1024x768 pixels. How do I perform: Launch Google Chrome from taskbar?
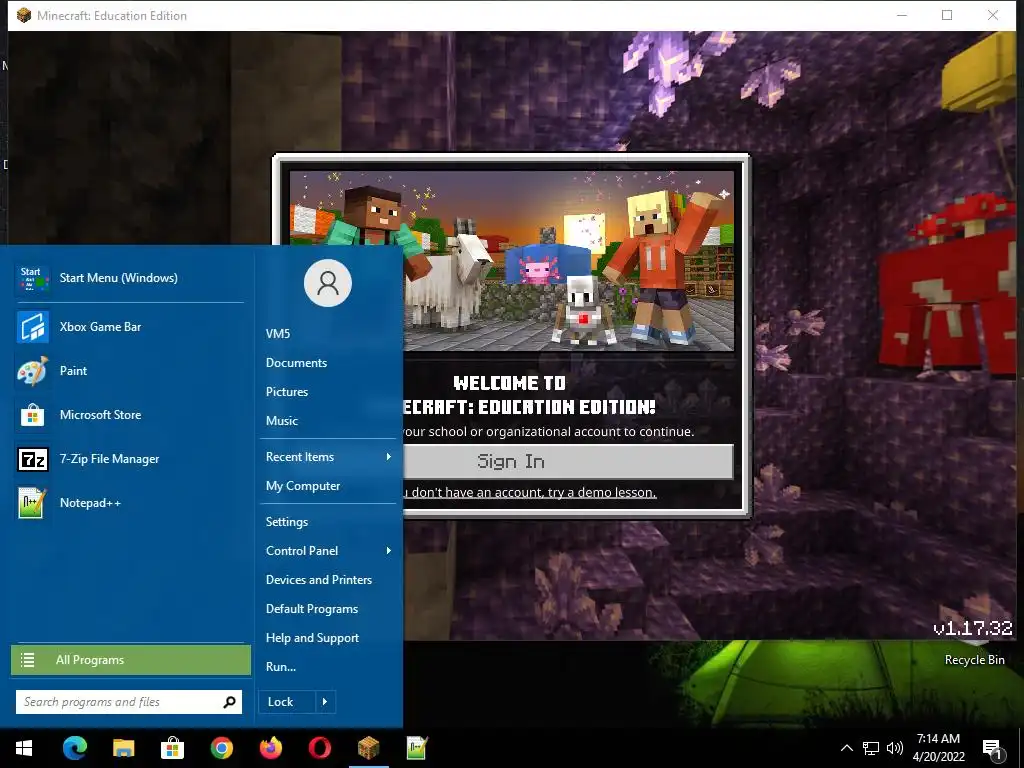pyautogui.click(x=221, y=748)
